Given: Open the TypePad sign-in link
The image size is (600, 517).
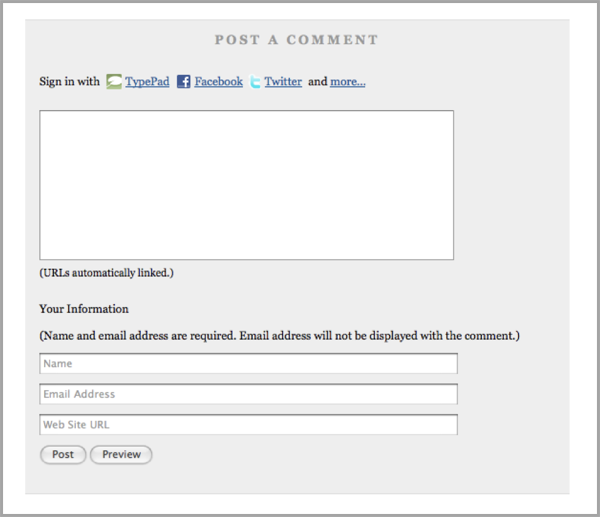Looking at the screenshot, I should 147,82.
